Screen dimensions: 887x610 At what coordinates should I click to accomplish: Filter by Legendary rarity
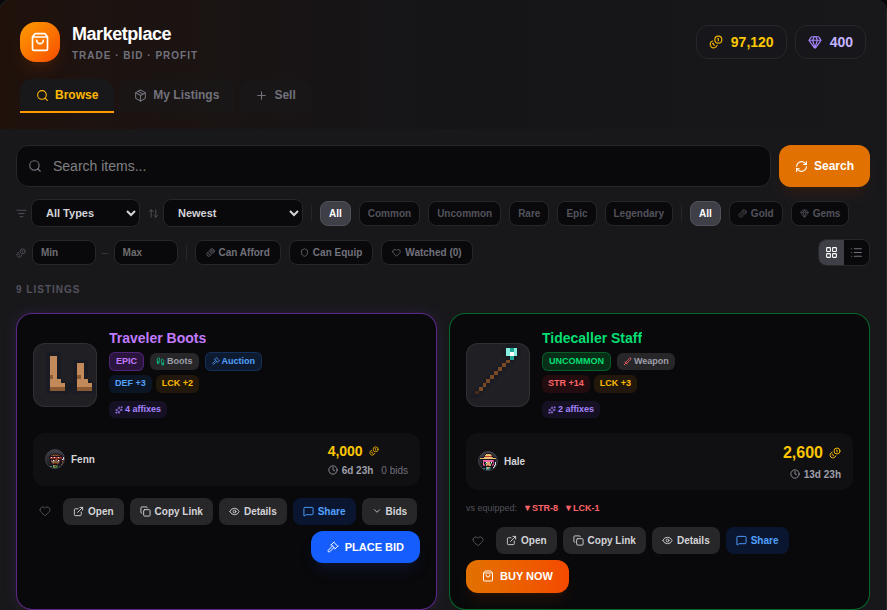tap(639, 213)
